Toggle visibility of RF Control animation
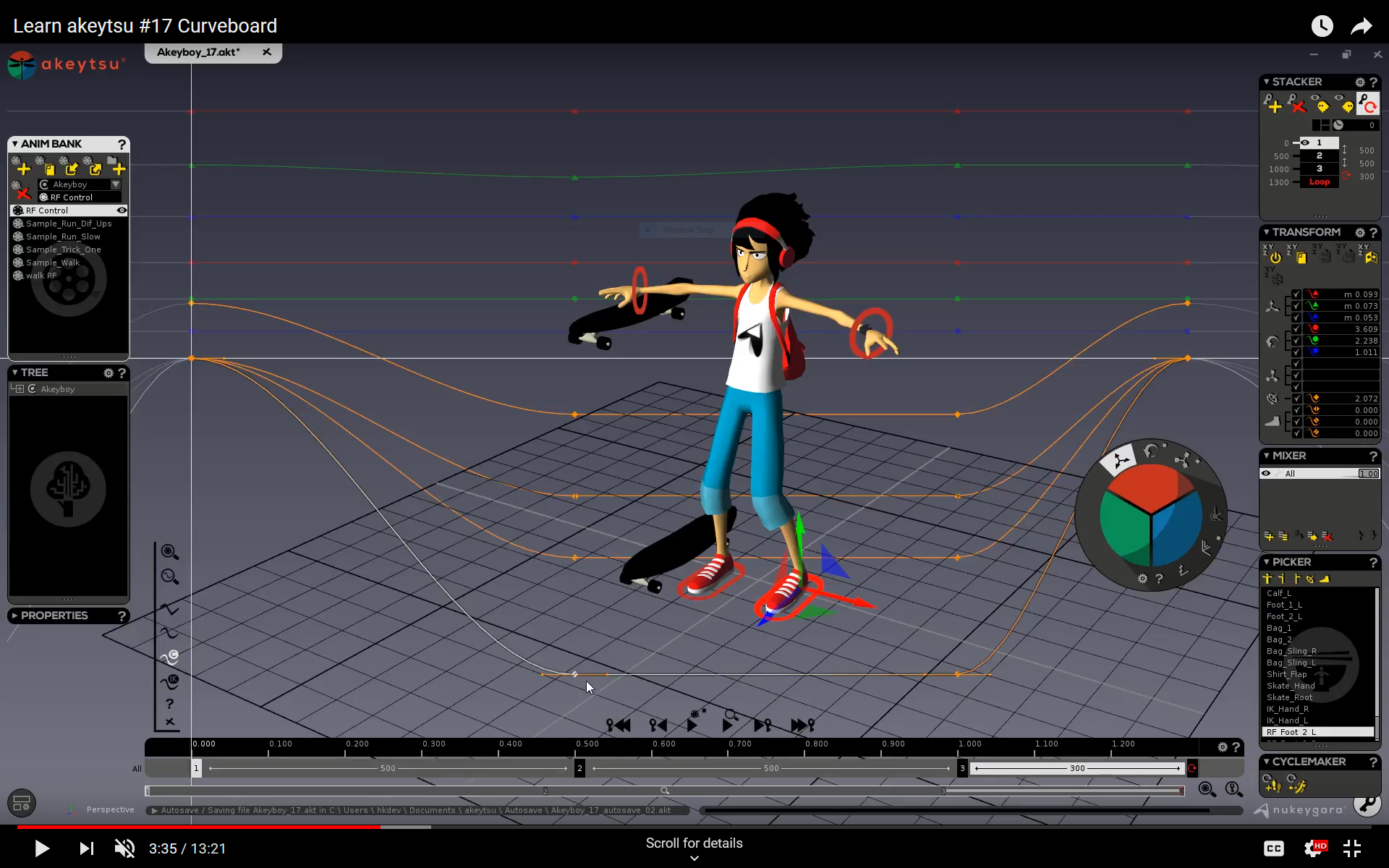Image resolution: width=1389 pixels, height=868 pixels. click(122, 210)
